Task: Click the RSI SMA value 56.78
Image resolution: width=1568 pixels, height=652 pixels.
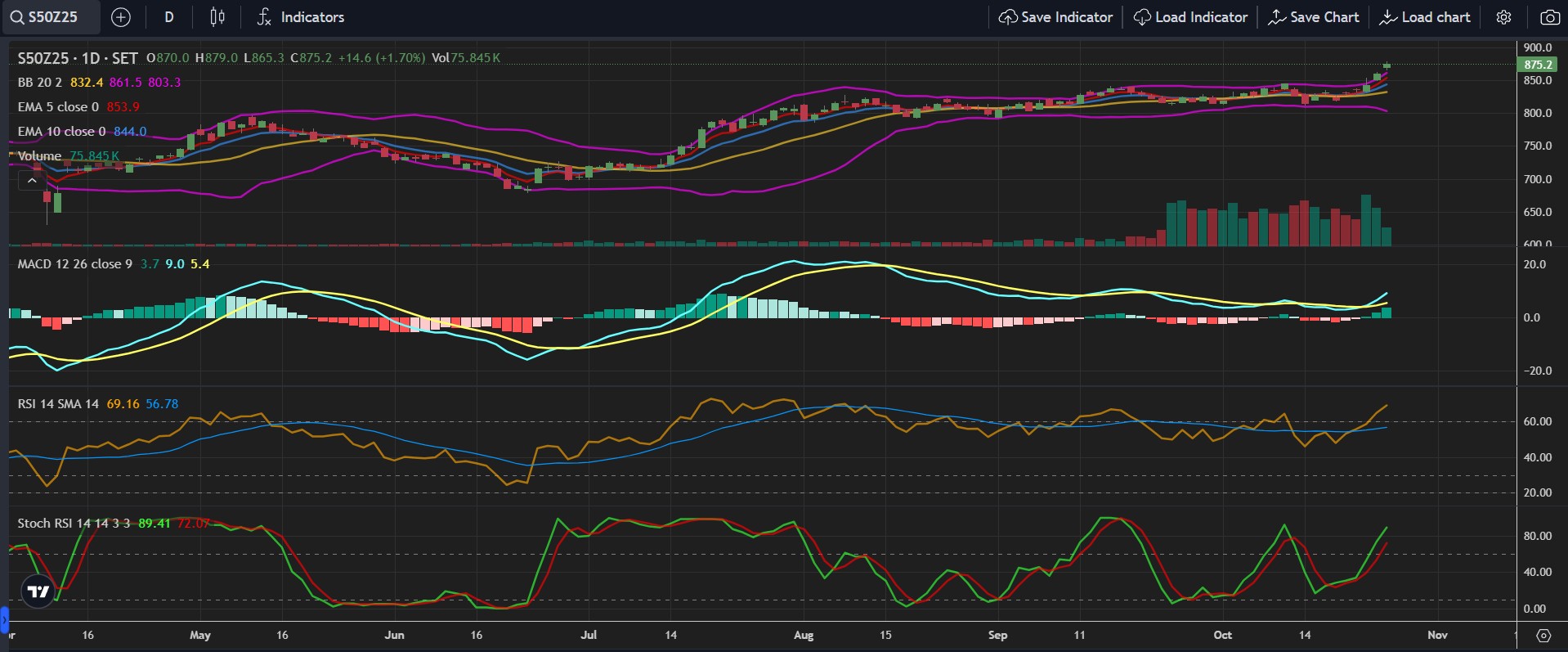Action: [x=162, y=404]
